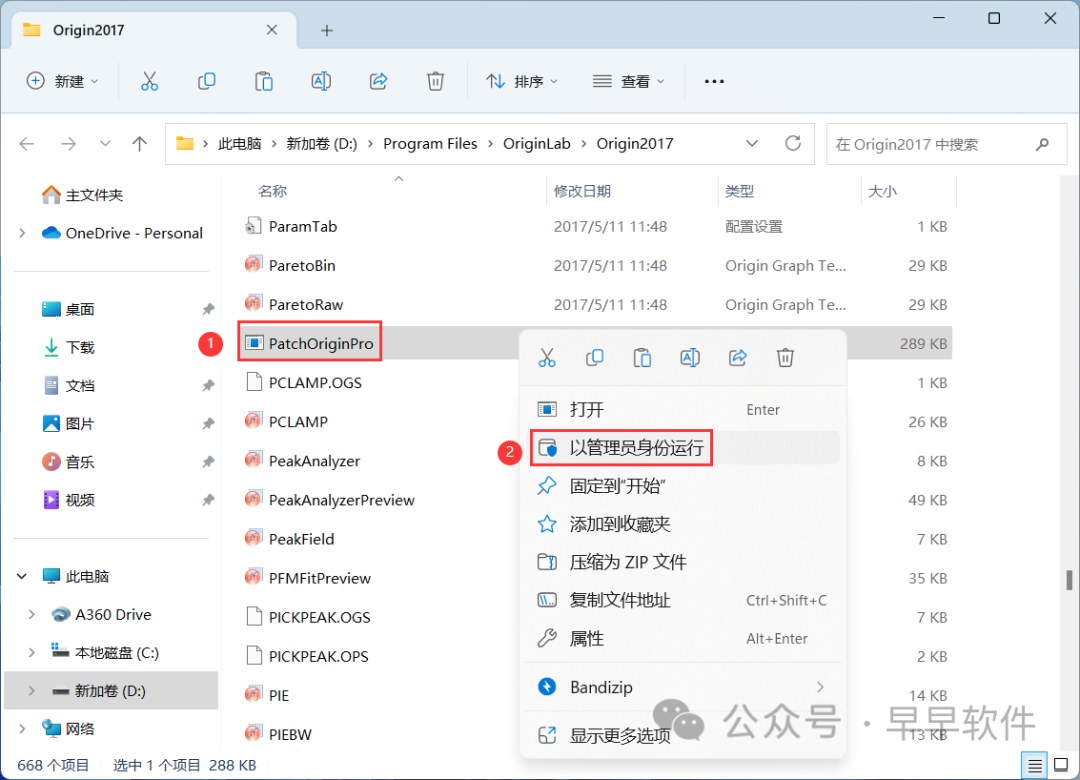Image resolution: width=1080 pixels, height=780 pixels.
Task: Choose 属性 from the context menu
Action: (x=586, y=638)
